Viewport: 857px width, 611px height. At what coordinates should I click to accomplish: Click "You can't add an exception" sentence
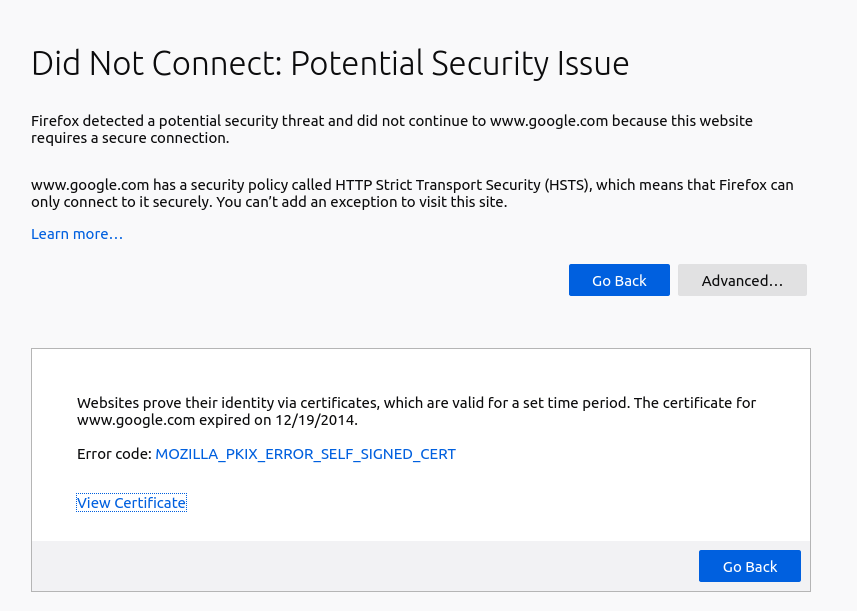pyautogui.click(x=381, y=202)
